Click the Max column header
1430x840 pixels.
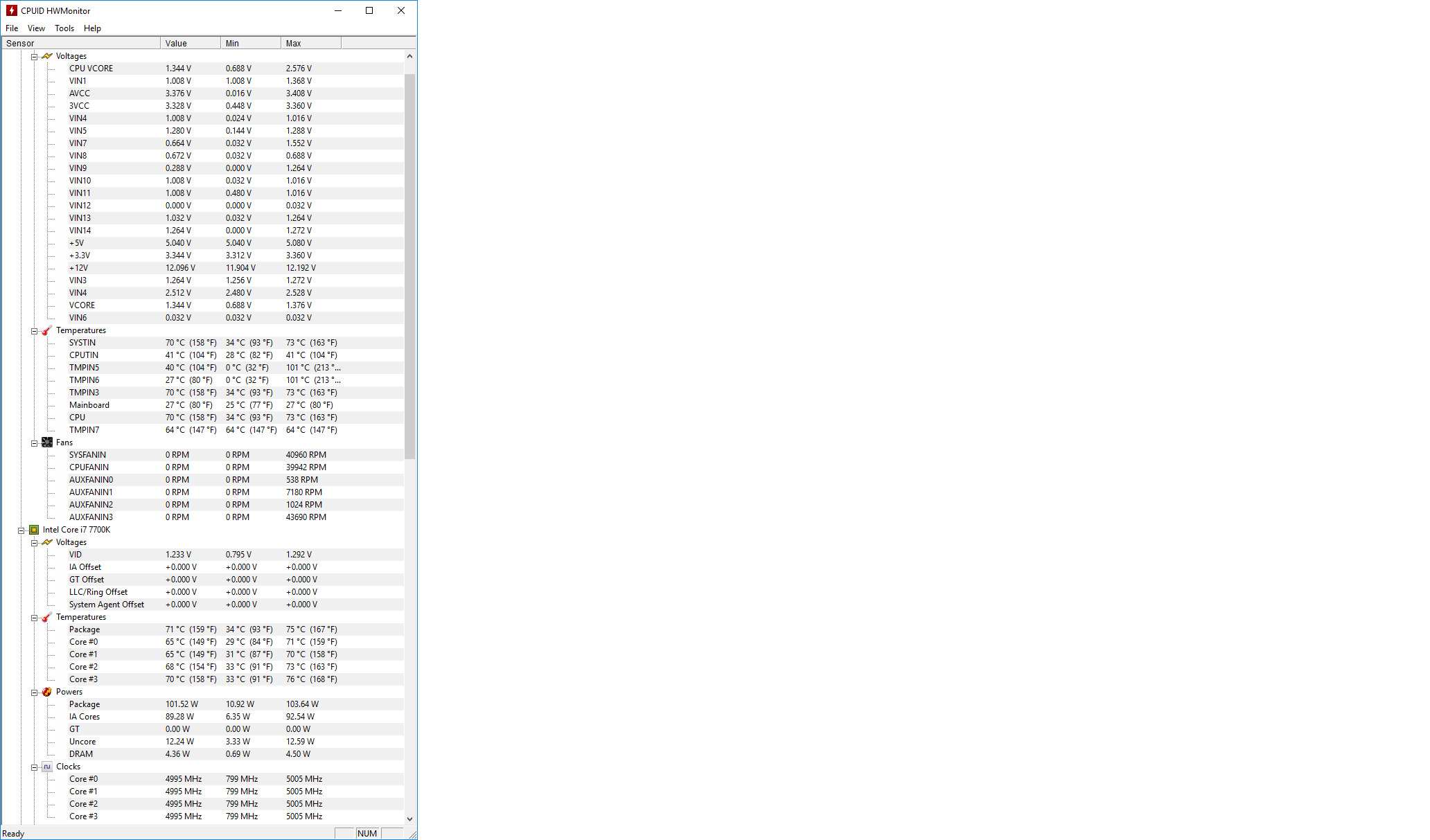310,43
